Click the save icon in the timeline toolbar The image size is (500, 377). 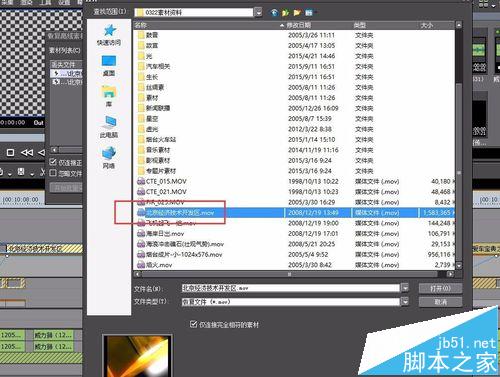pos(21,172)
